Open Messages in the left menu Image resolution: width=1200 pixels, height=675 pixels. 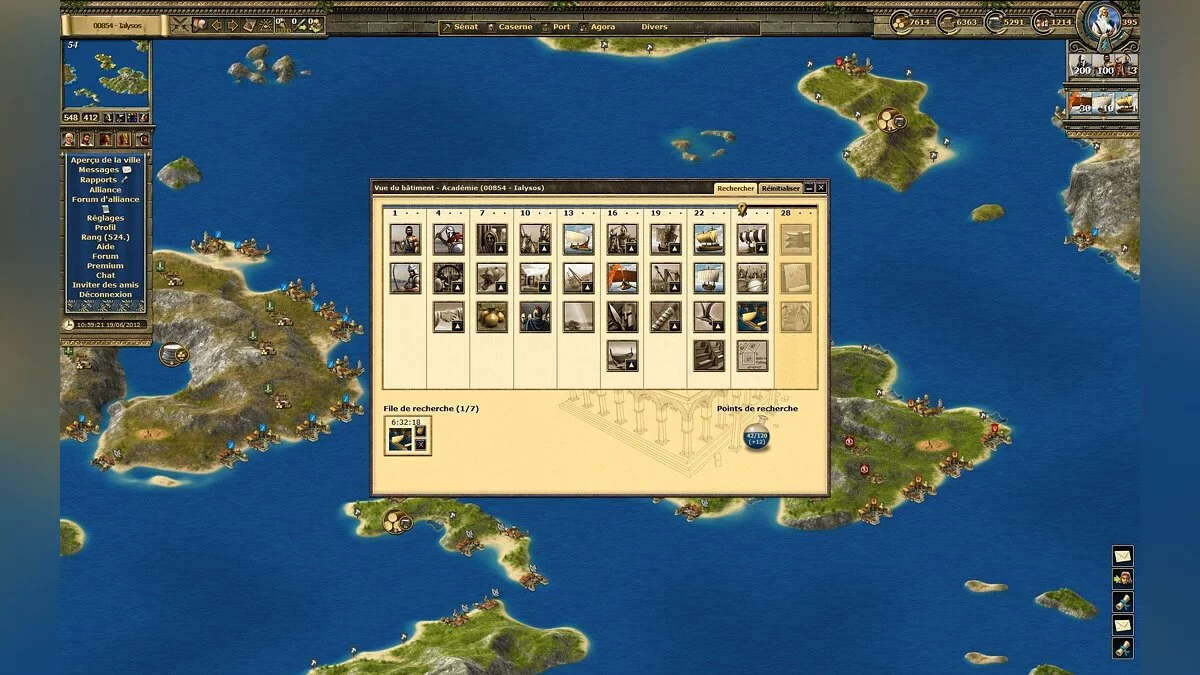tap(99, 170)
